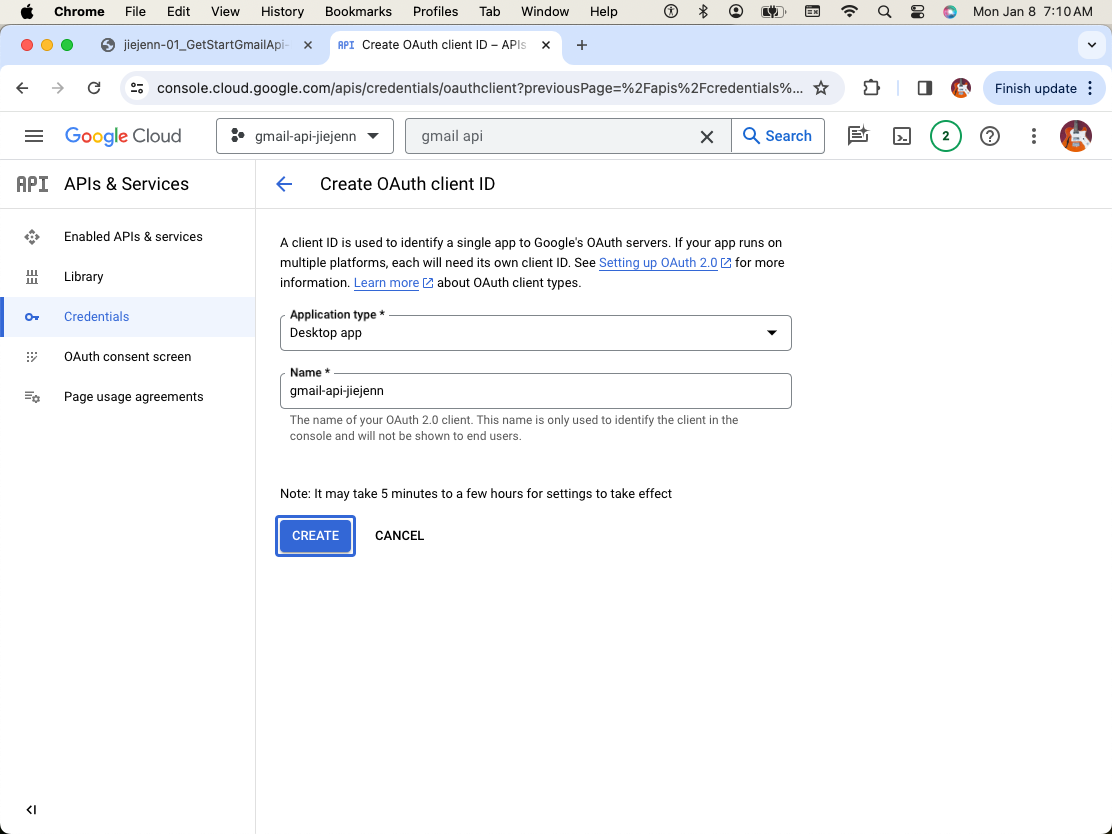This screenshot has width=1112, height=834.
Task: Open Spotlight search in the macOS menu bar
Action: point(884,11)
